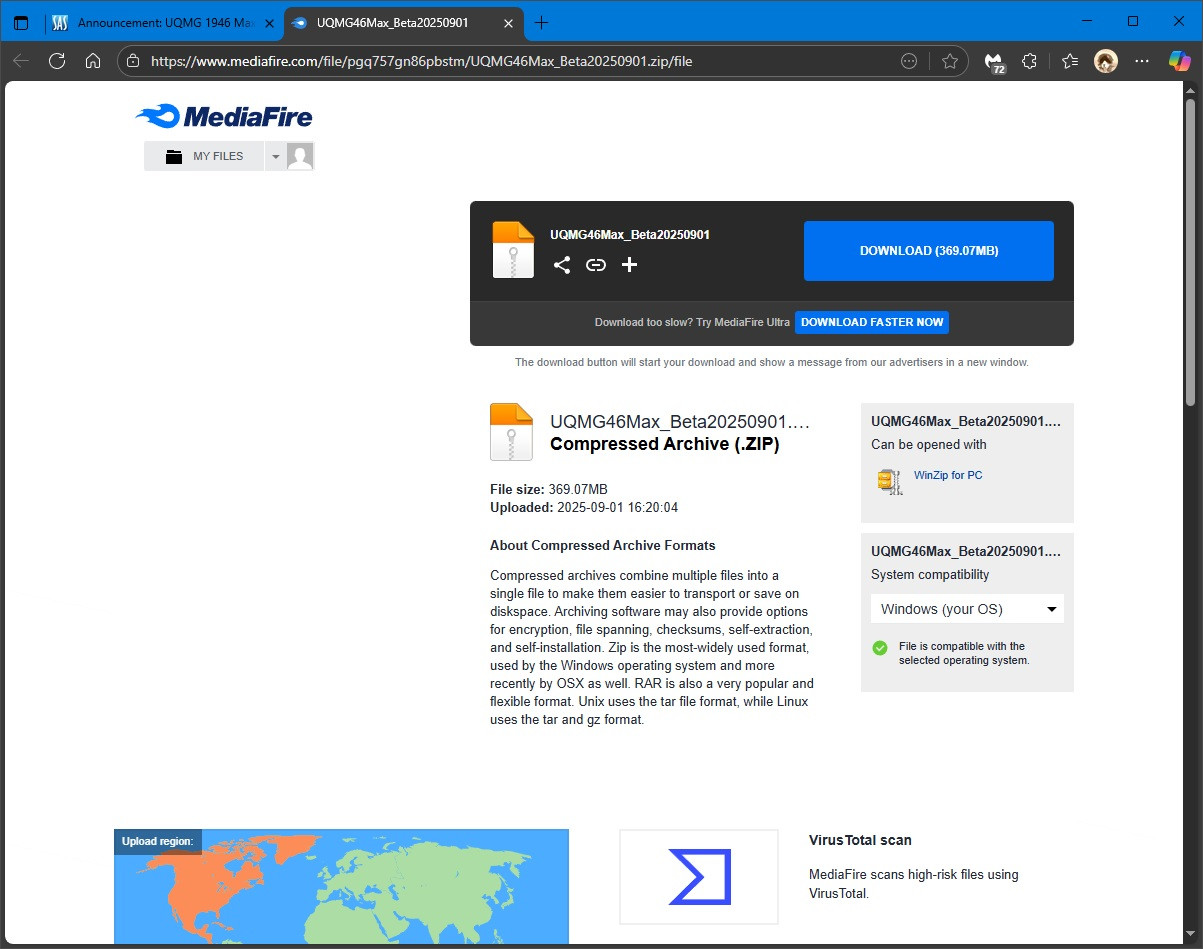Image resolution: width=1203 pixels, height=949 pixels.
Task: Click the 'File size: 369.07MB' text
Action: click(x=549, y=489)
